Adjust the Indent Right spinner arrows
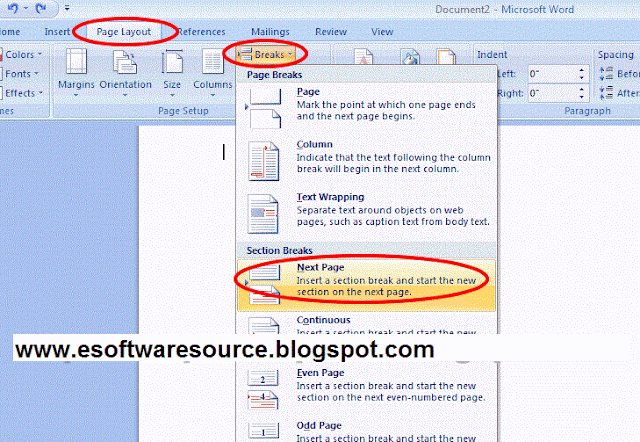640x442 pixels. click(x=582, y=93)
